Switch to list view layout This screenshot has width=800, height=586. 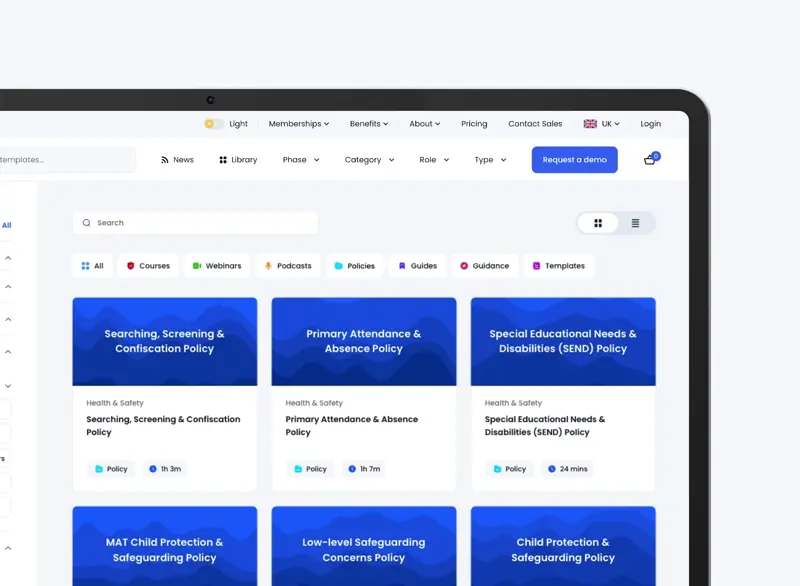point(635,223)
